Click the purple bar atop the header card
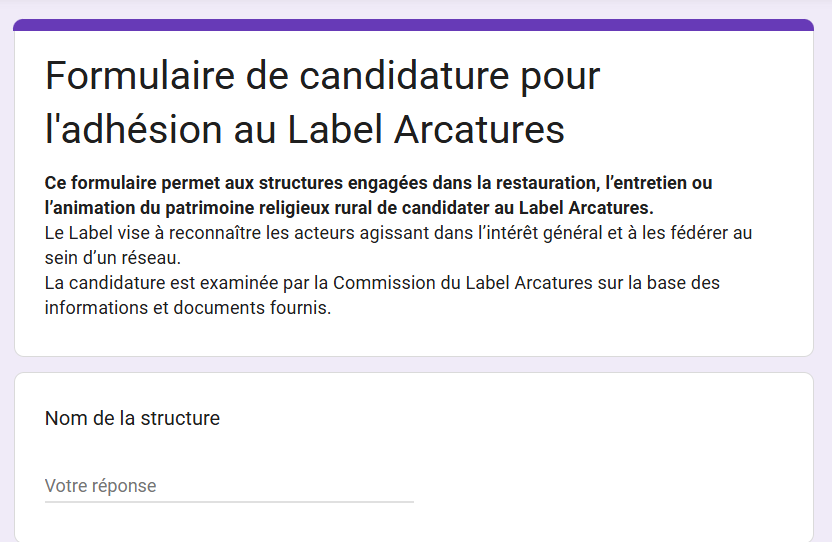Viewport: 832px width, 542px height. (x=413, y=25)
